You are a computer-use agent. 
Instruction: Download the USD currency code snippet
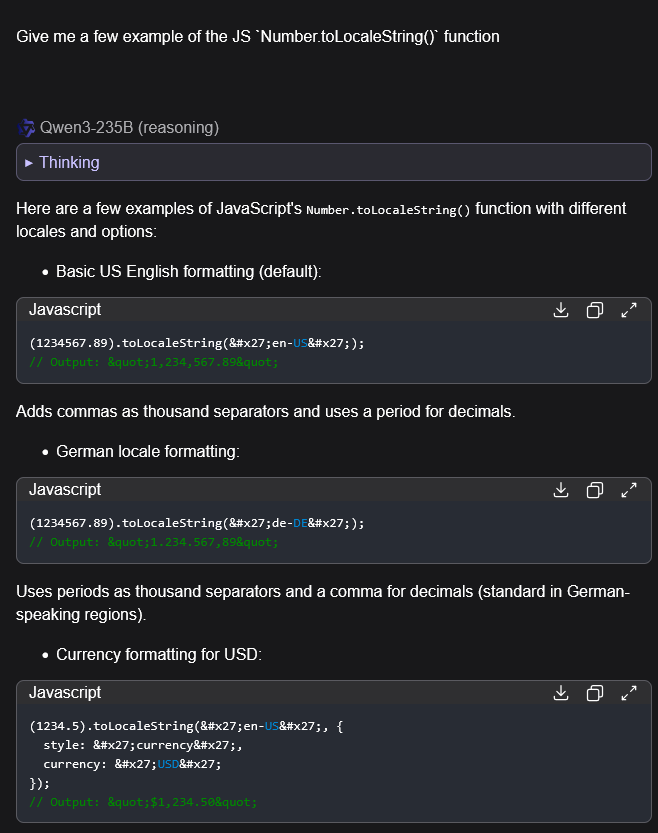[x=561, y=693]
